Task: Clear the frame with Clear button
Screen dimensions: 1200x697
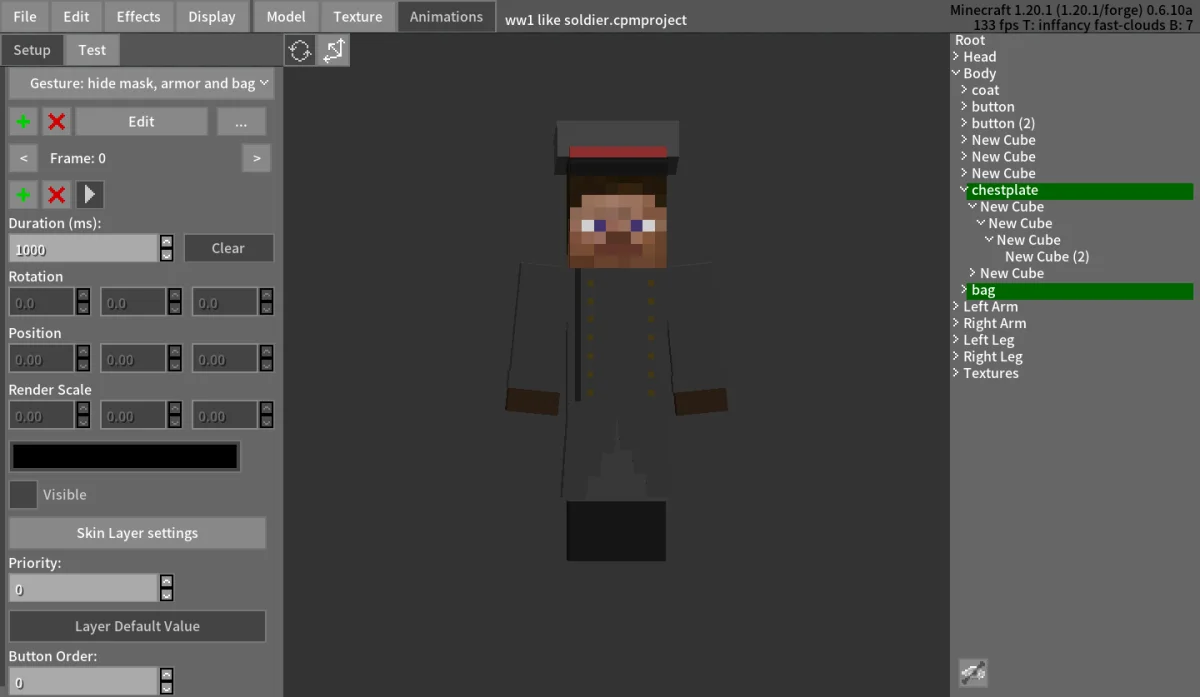Action: point(228,249)
